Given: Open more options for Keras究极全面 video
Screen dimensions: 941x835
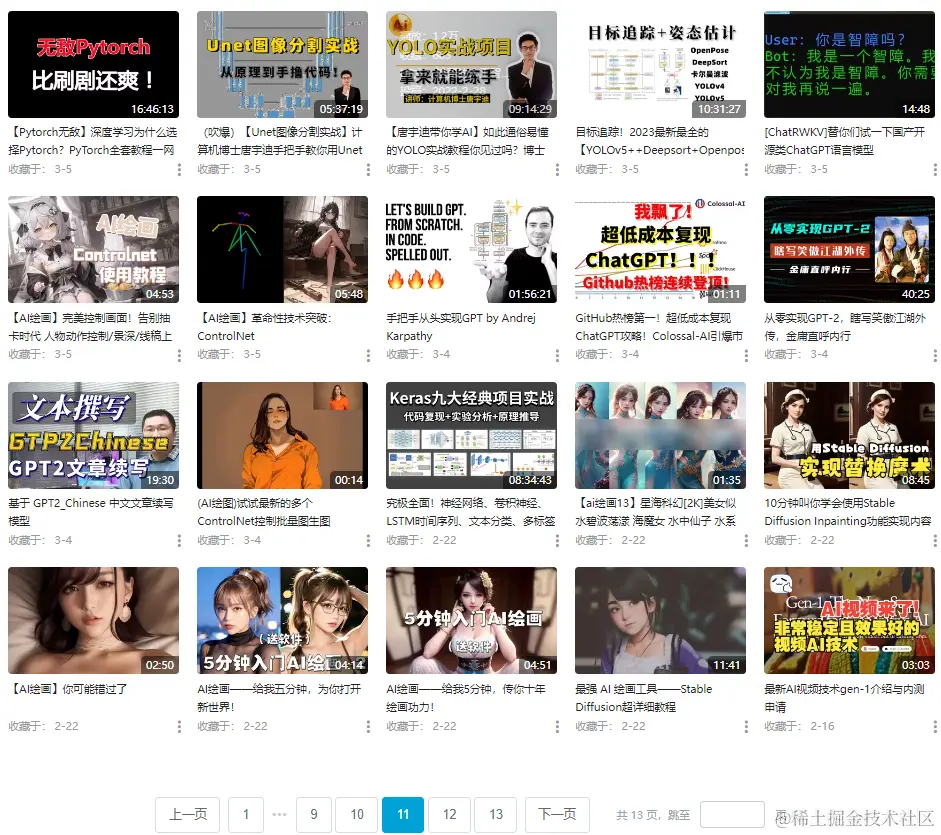Looking at the screenshot, I should 557,541.
